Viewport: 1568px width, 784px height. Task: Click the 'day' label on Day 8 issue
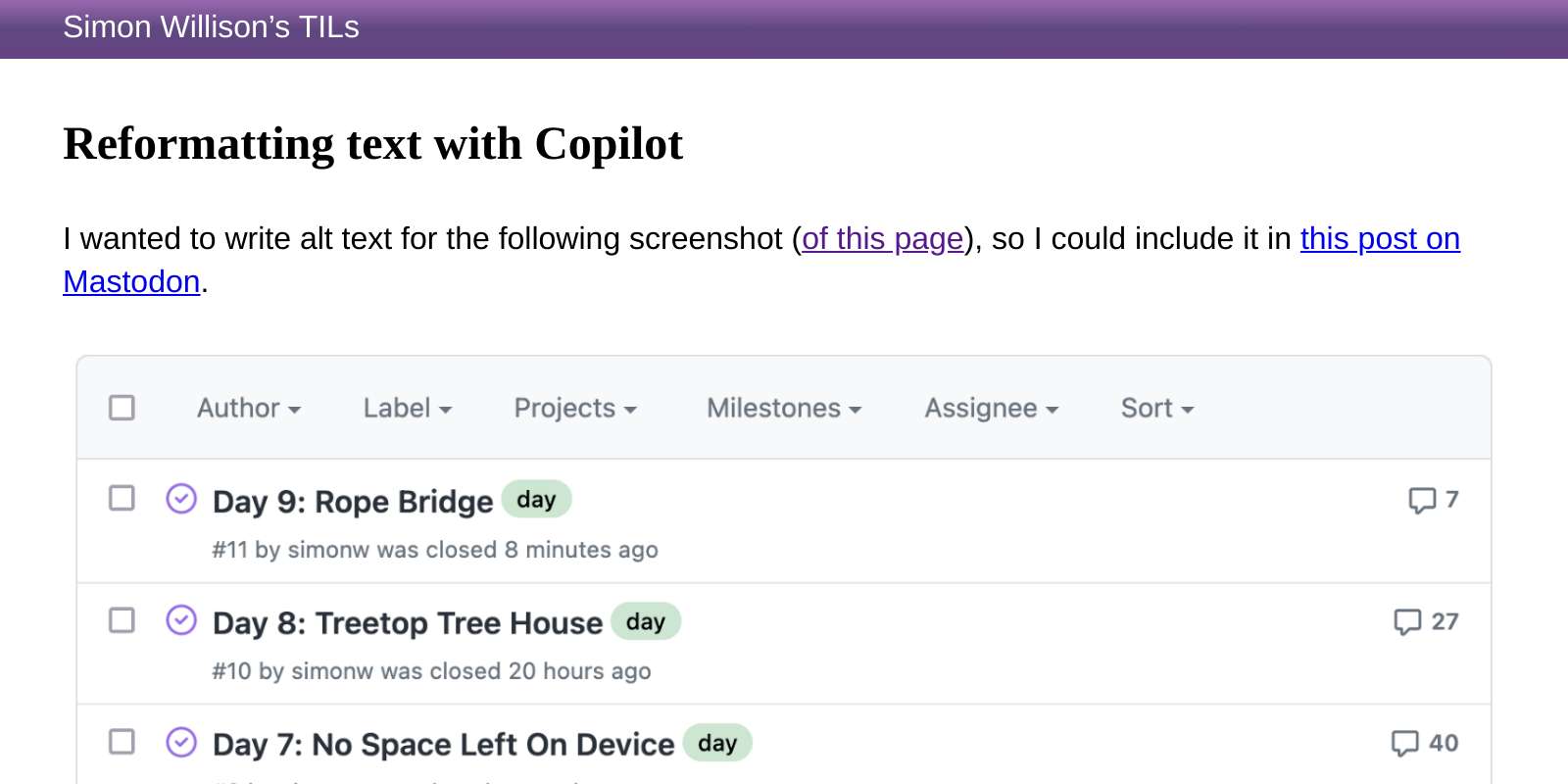(646, 620)
